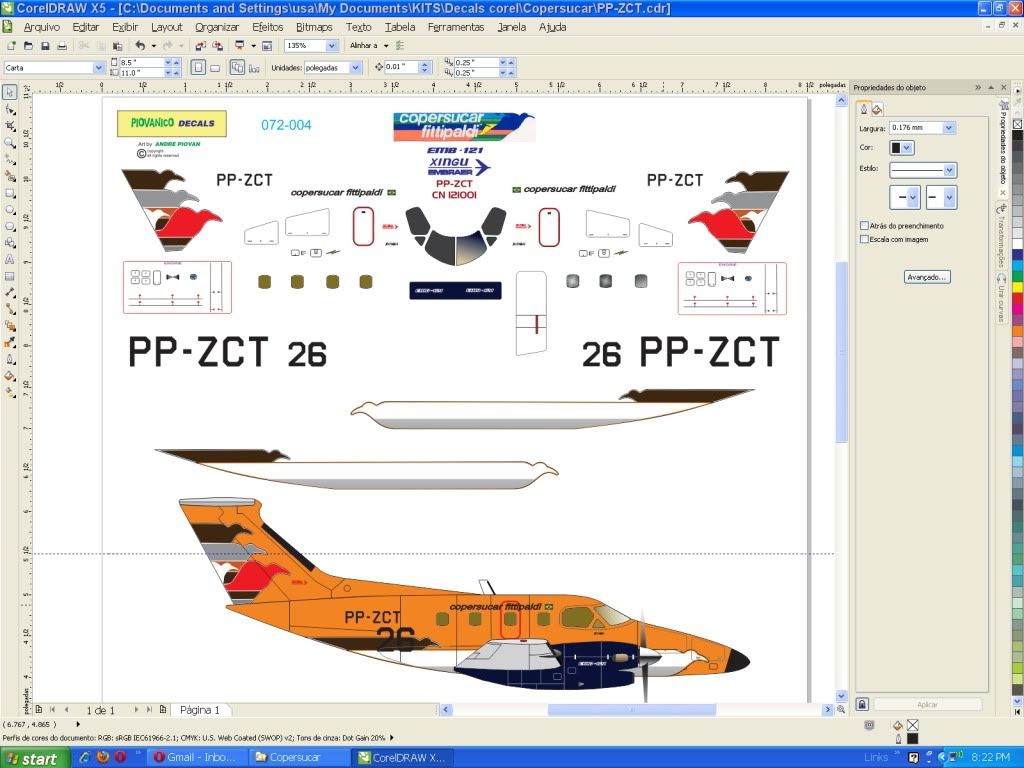Viewport: 1024px width, 768px height.
Task: Select the Fill bucket tool in the toolbox
Action: point(10,376)
